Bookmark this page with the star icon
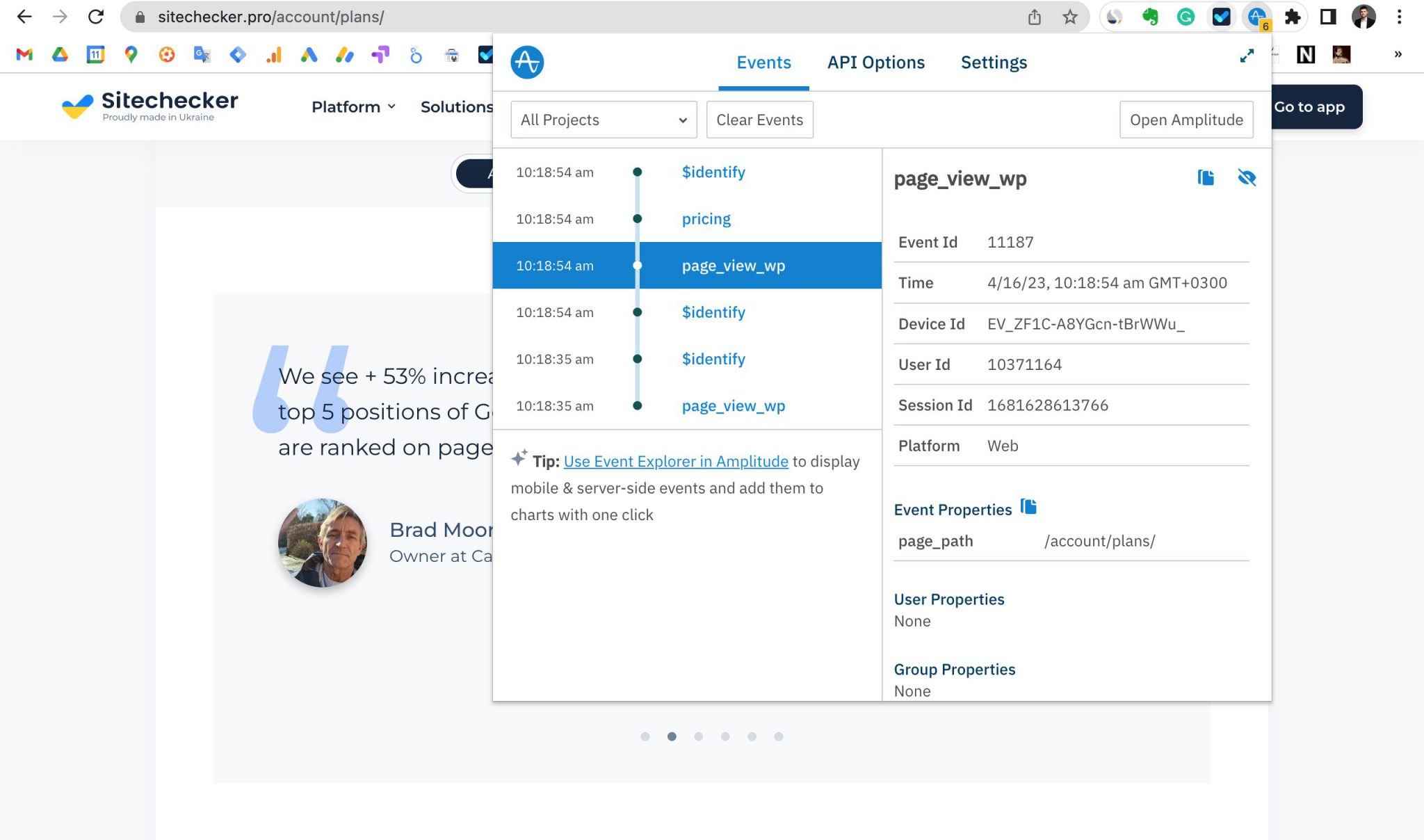 tap(1070, 17)
